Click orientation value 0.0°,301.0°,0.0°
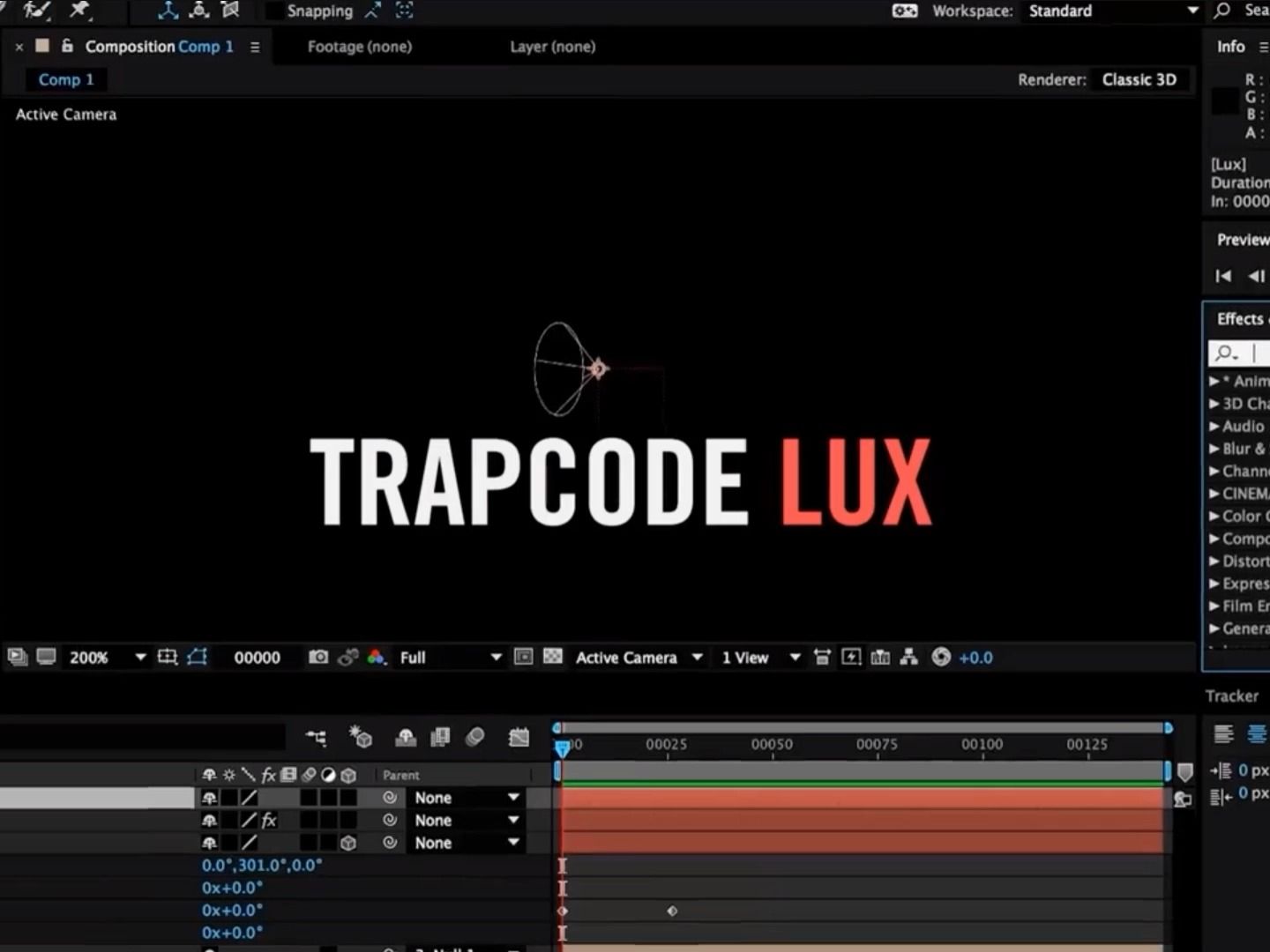Viewport: 1270px width, 952px height. pos(262,866)
